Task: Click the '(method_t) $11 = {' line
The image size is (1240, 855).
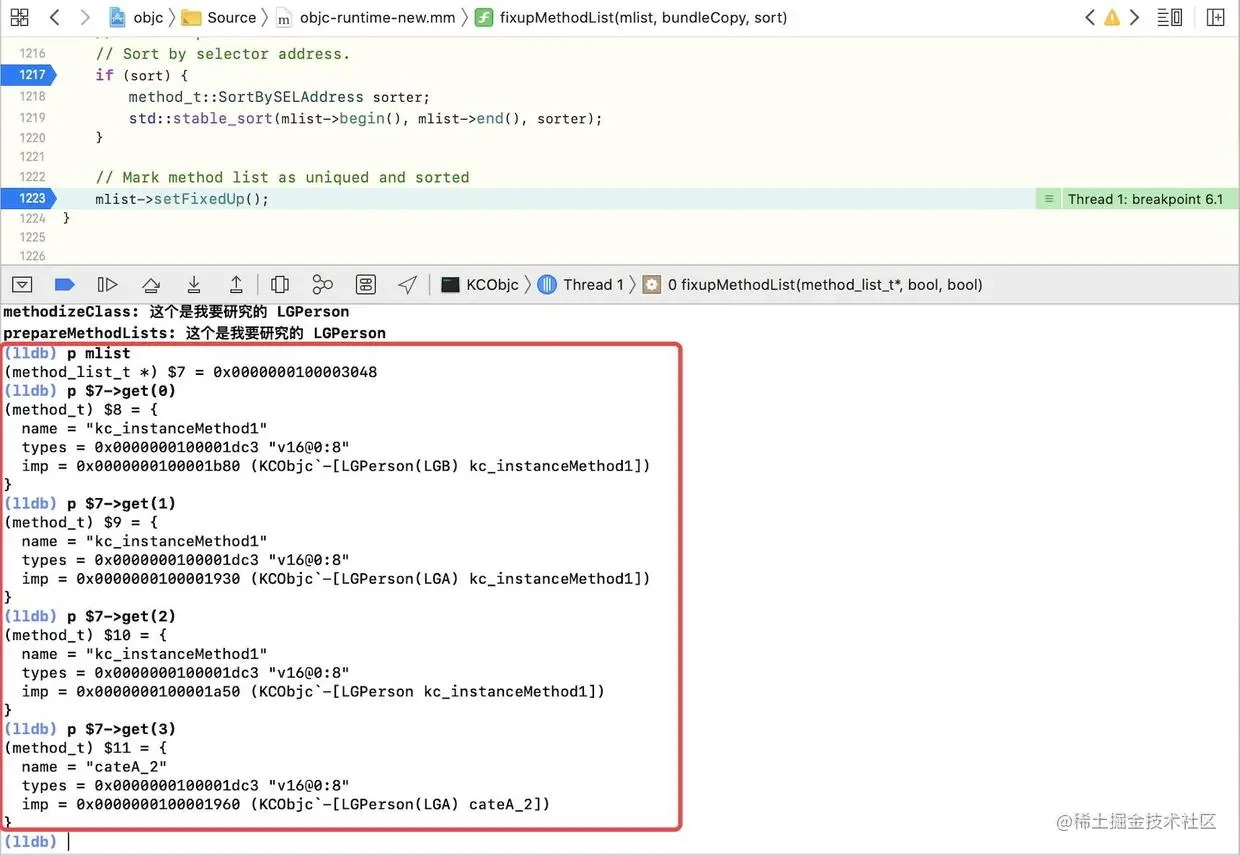Action: (x=86, y=748)
